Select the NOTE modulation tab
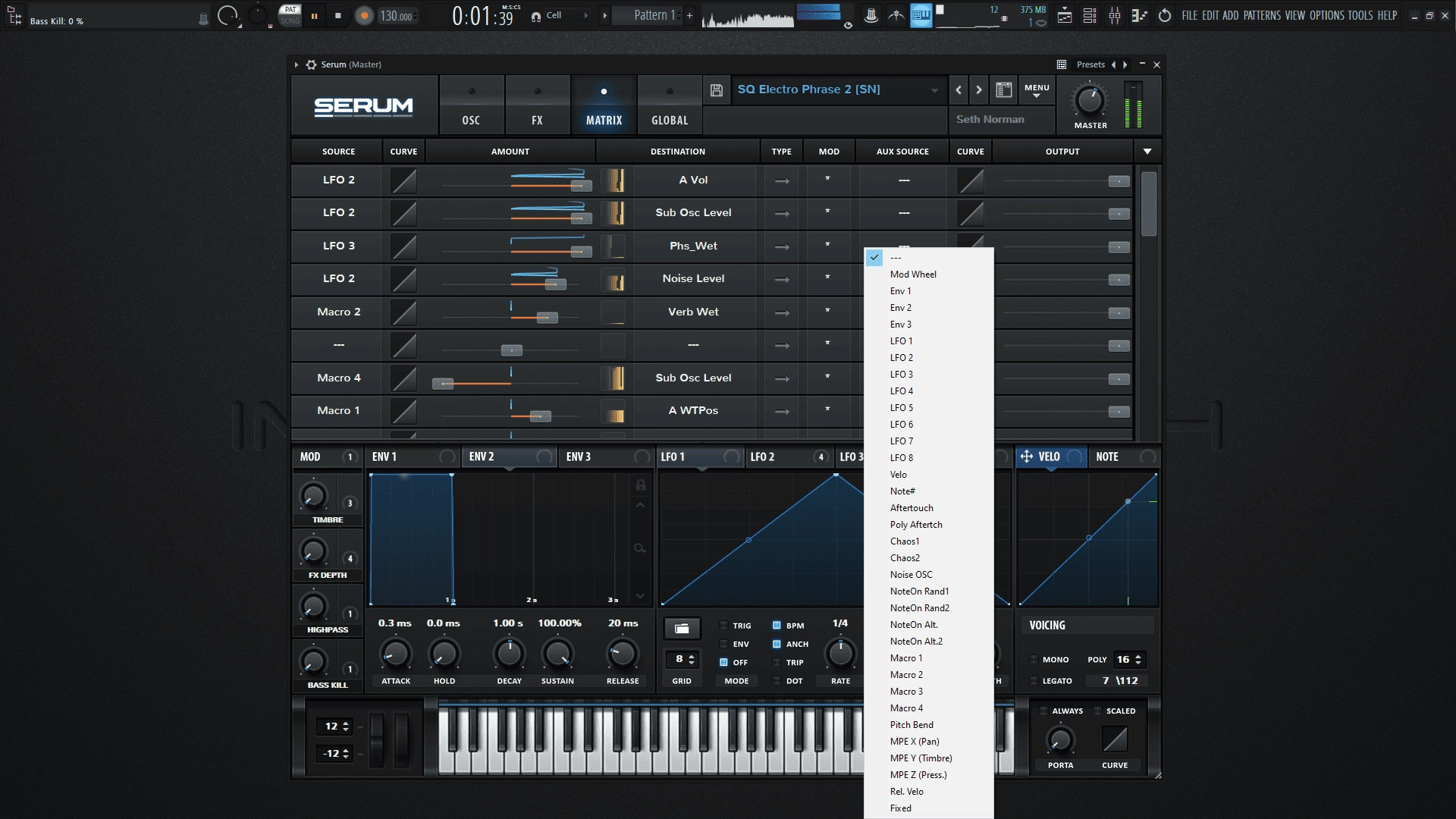The image size is (1456, 819). 1125,457
